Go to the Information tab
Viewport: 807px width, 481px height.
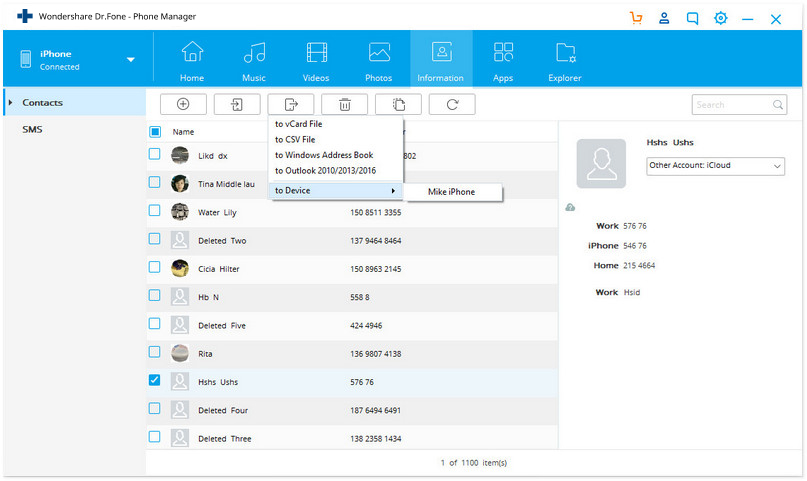441,58
